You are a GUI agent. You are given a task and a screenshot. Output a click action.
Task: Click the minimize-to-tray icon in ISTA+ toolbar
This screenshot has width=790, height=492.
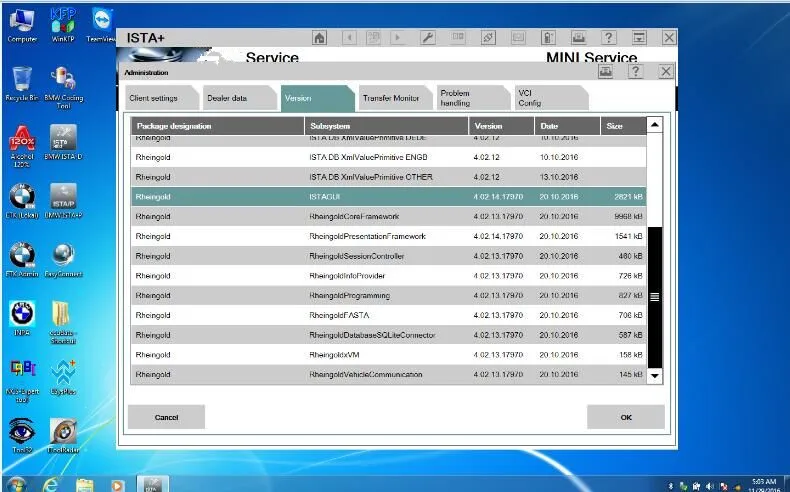coord(639,38)
